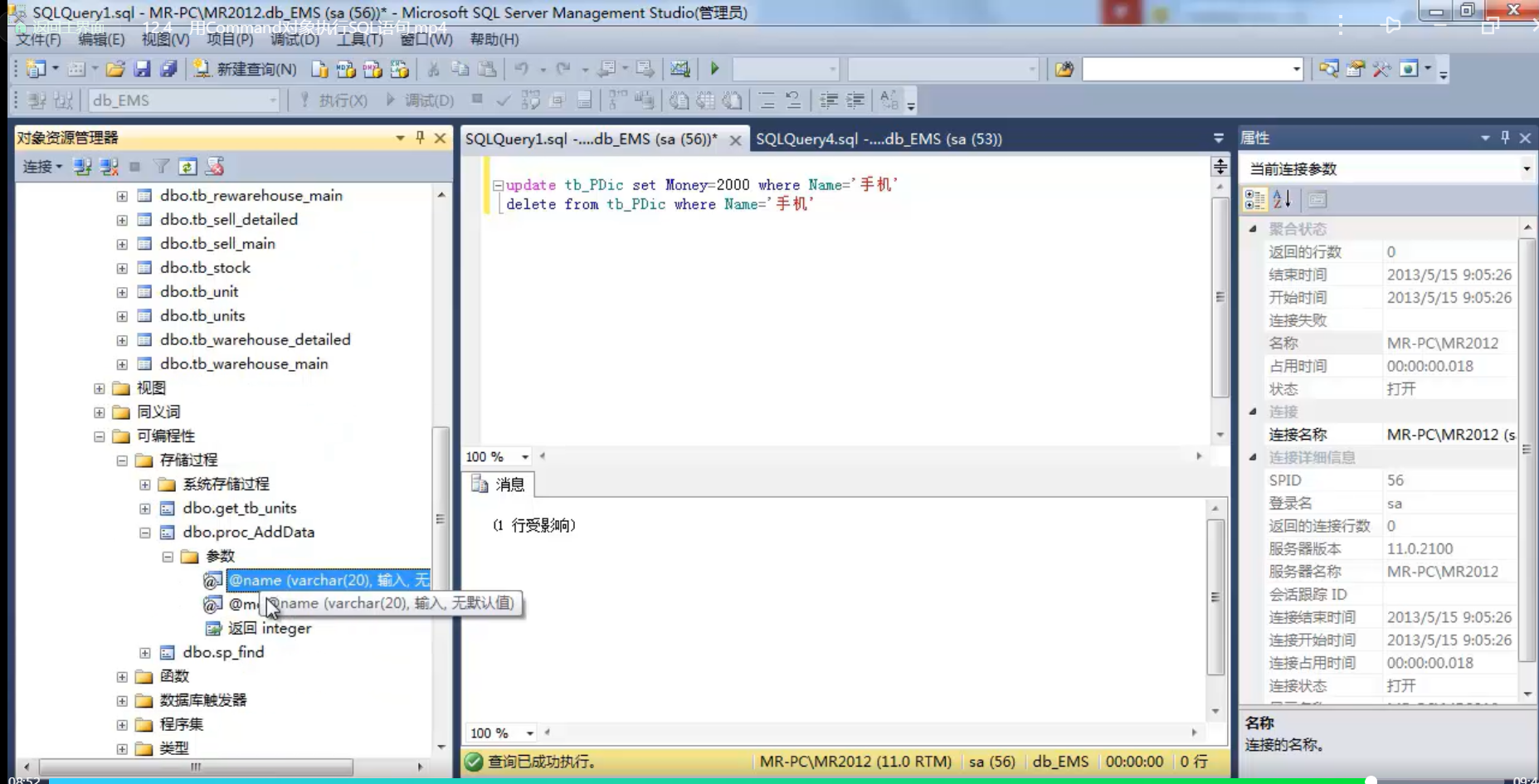Click the Save disk icon in toolbar
The height and width of the screenshot is (784, 1539).
point(142,69)
